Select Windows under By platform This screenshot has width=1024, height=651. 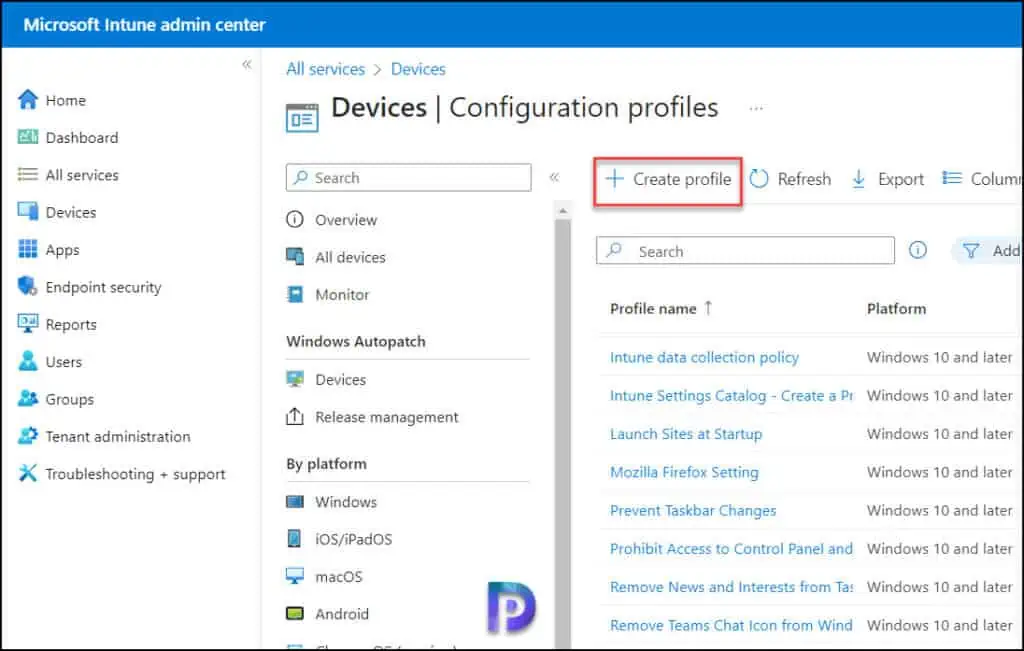[x=345, y=501]
